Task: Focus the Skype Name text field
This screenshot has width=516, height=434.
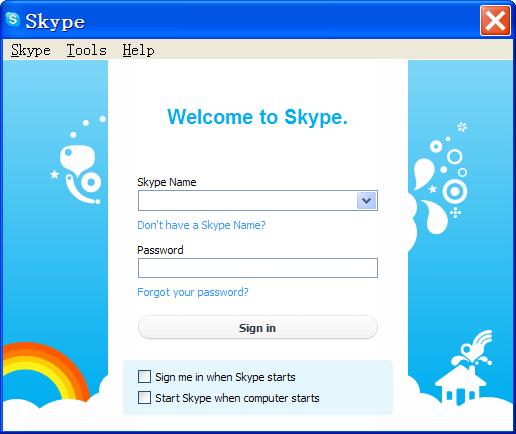Action: coord(248,201)
